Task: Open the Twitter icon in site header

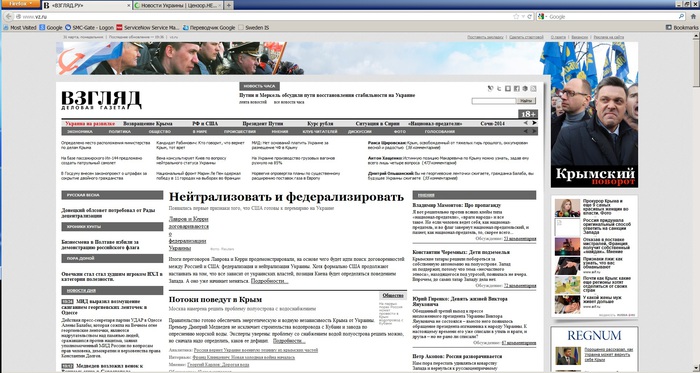Action: [x=499, y=89]
